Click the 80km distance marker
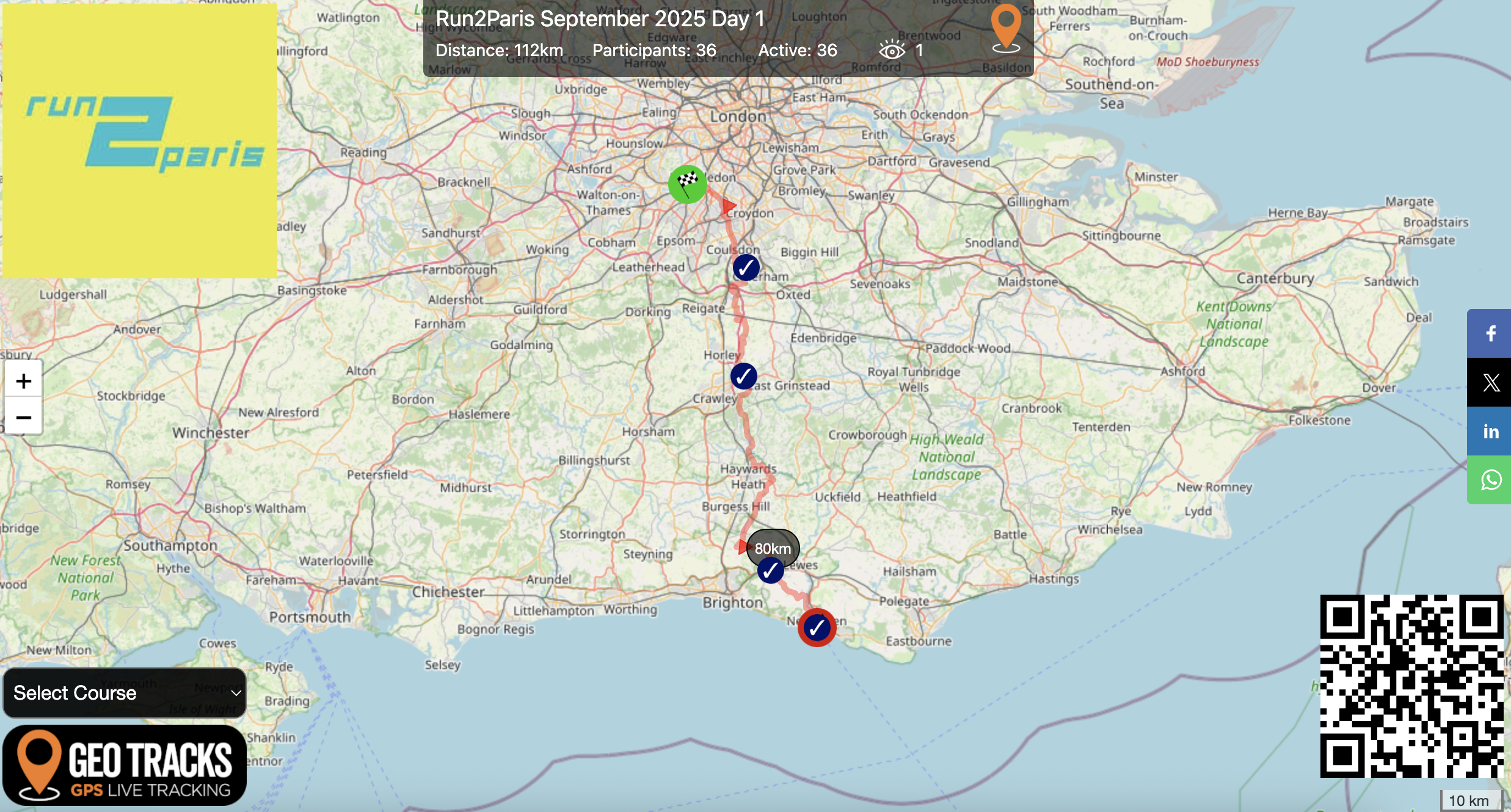 (773, 548)
